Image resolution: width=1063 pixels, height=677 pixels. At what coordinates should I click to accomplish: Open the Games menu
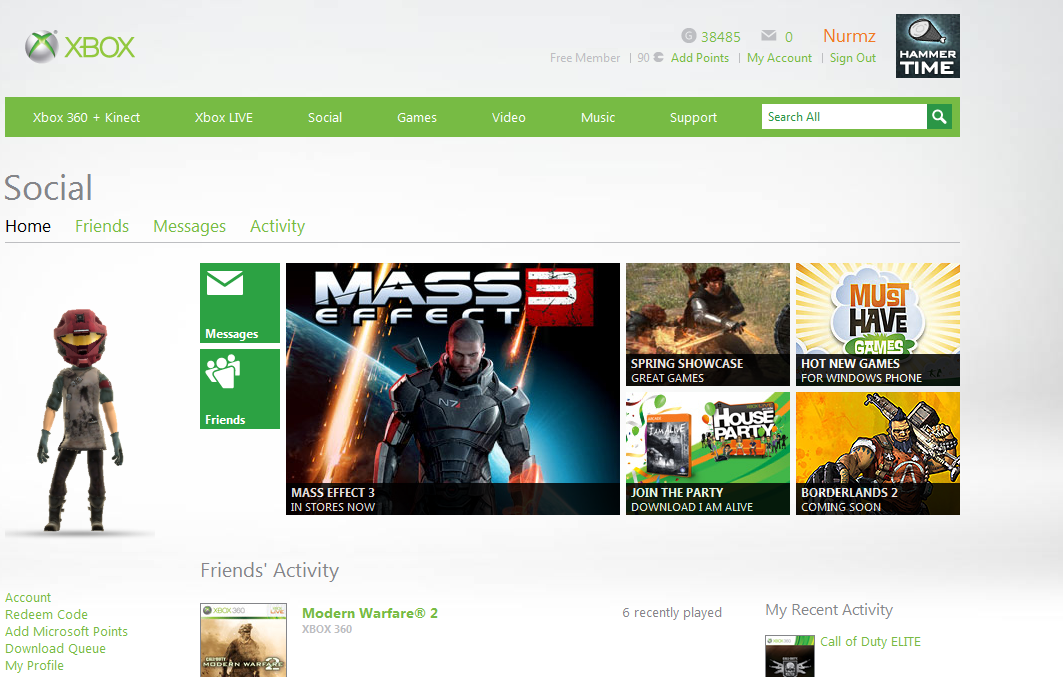click(x=417, y=117)
